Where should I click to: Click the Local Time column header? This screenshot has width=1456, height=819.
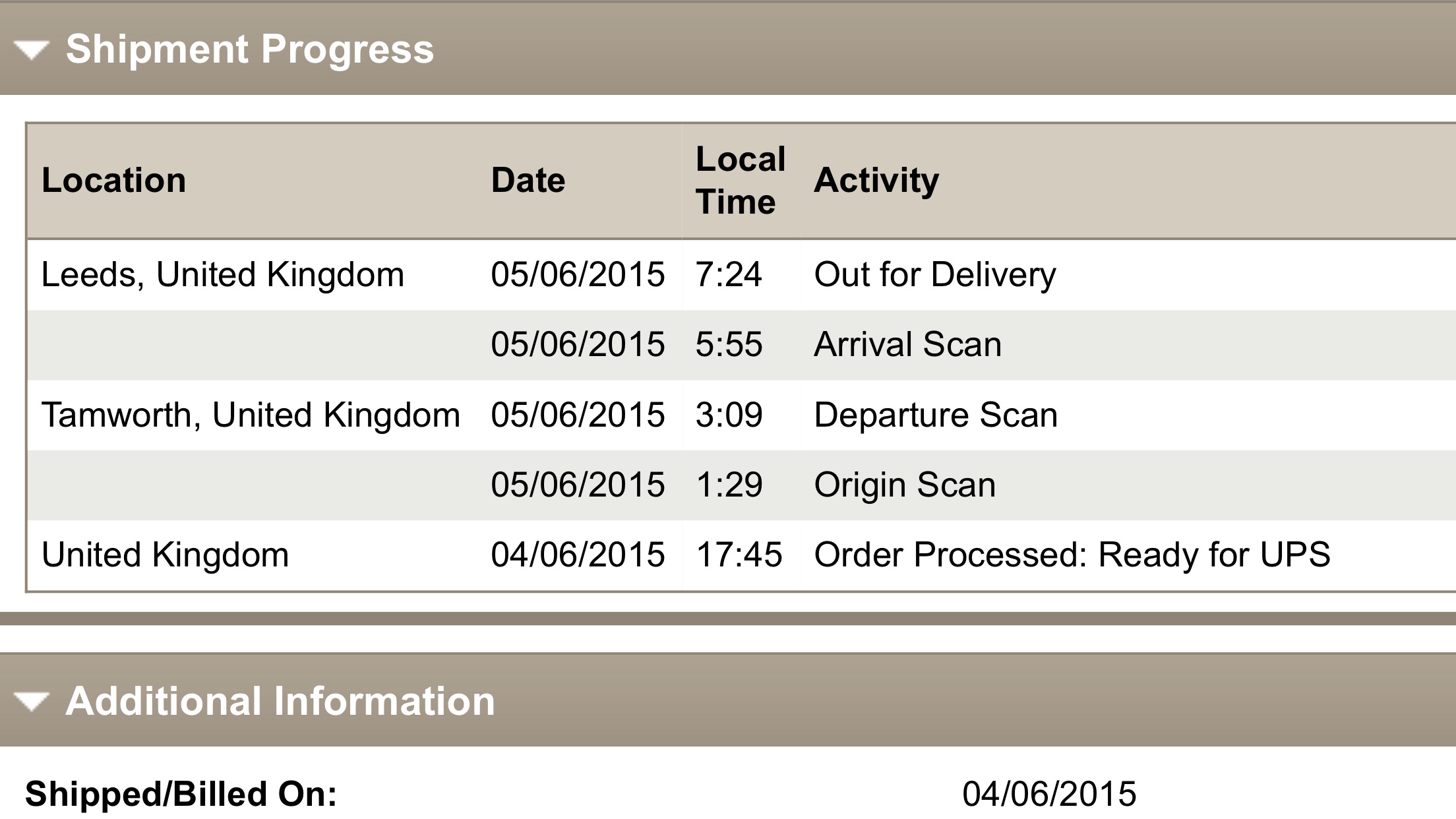tap(741, 180)
